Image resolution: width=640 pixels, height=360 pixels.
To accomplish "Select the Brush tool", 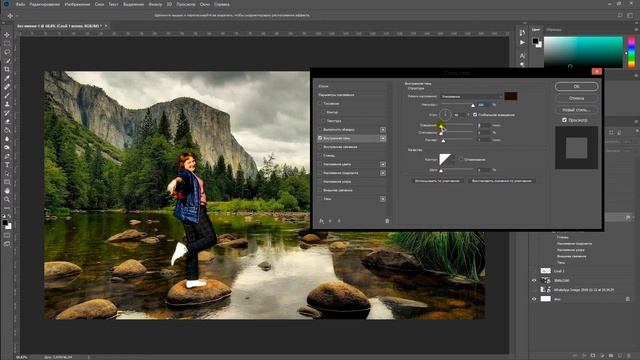I will coord(7,96).
